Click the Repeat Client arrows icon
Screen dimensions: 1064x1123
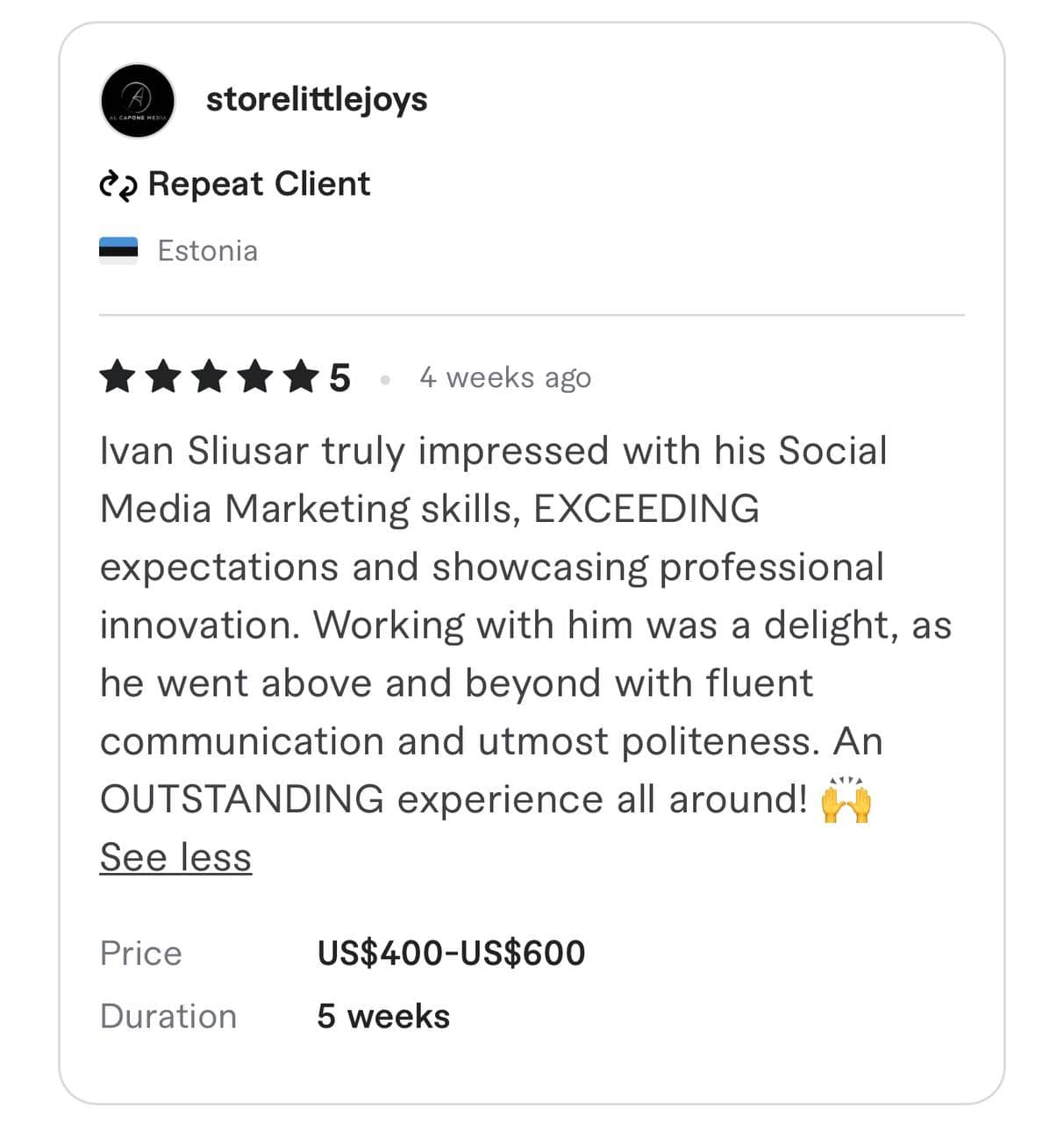point(118,185)
